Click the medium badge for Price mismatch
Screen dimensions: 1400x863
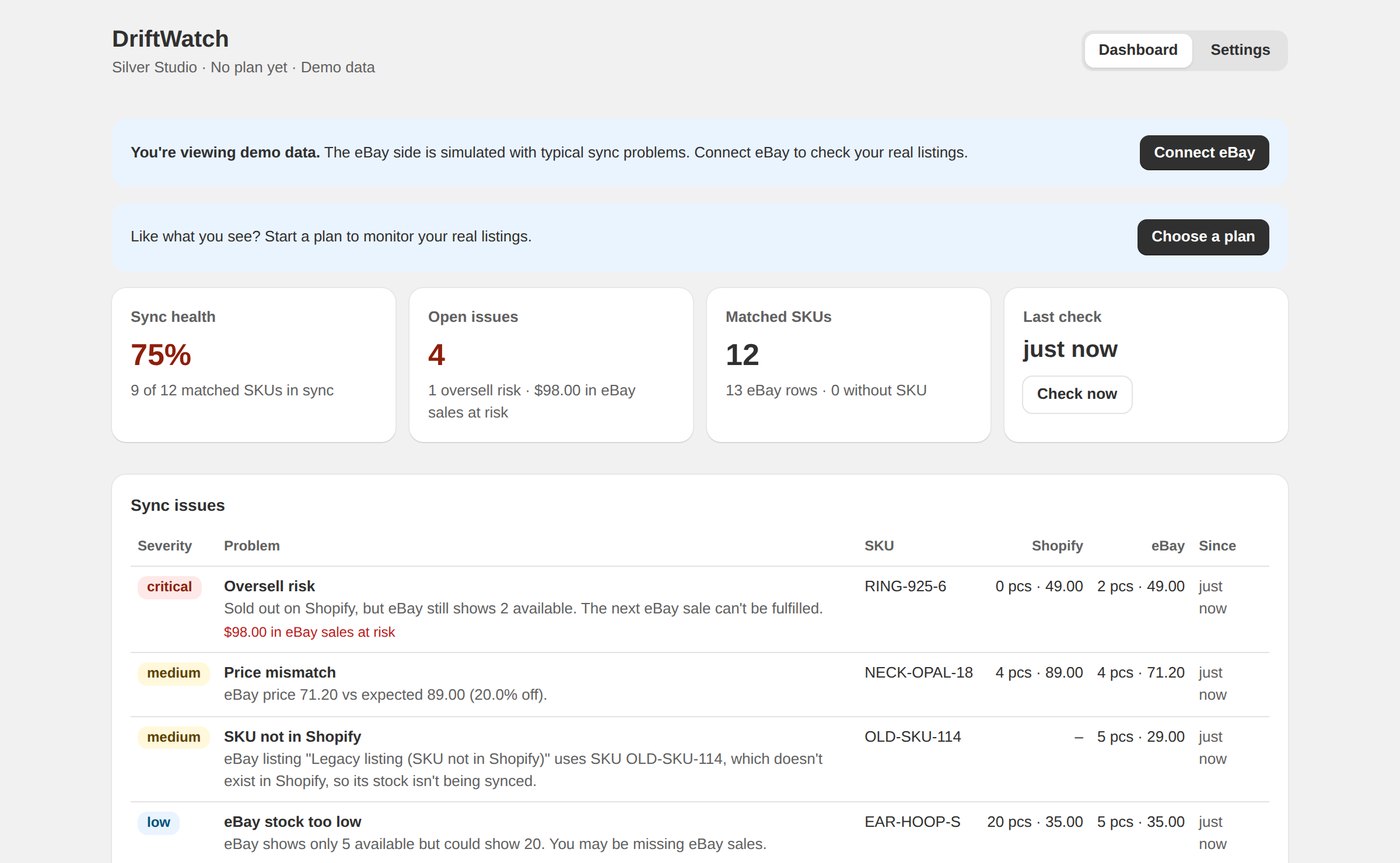(x=173, y=673)
